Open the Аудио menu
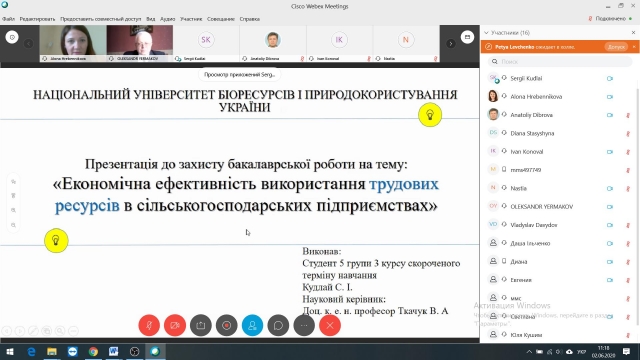The width and height of the screenshot is (640, 360). pos(167,19)
